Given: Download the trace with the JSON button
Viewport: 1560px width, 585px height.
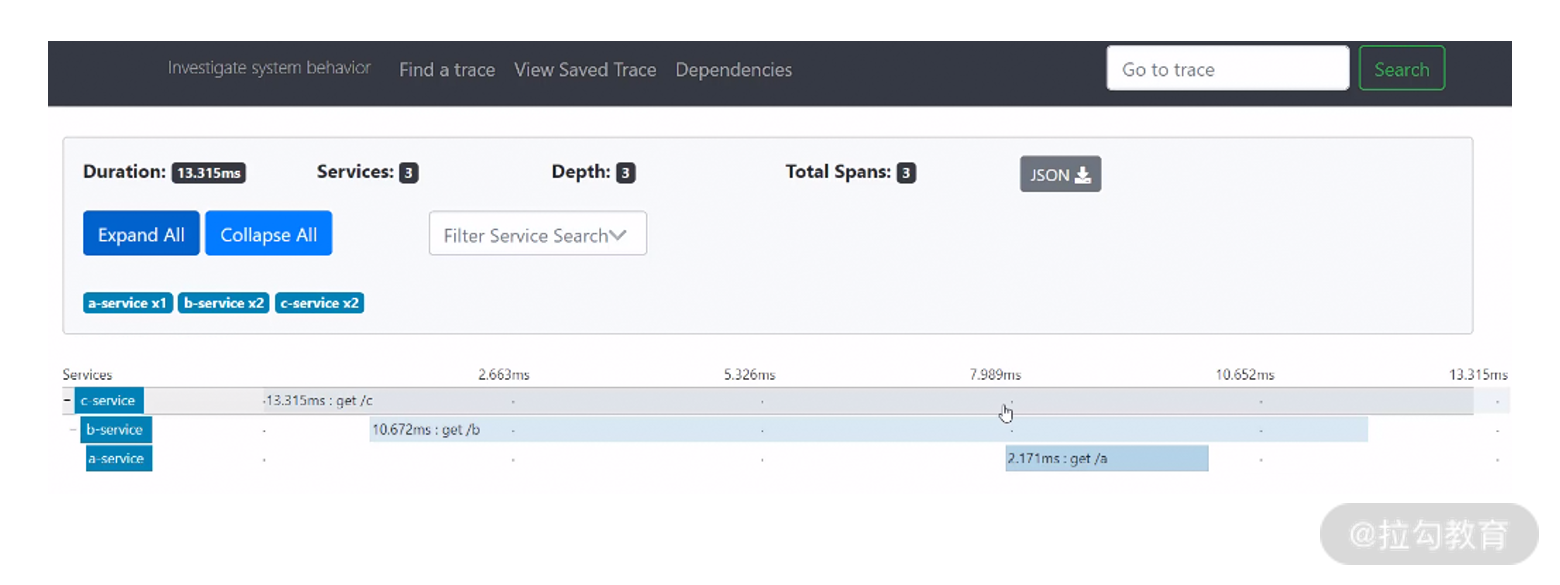Looking at the screenshot, I should 1060,174.
